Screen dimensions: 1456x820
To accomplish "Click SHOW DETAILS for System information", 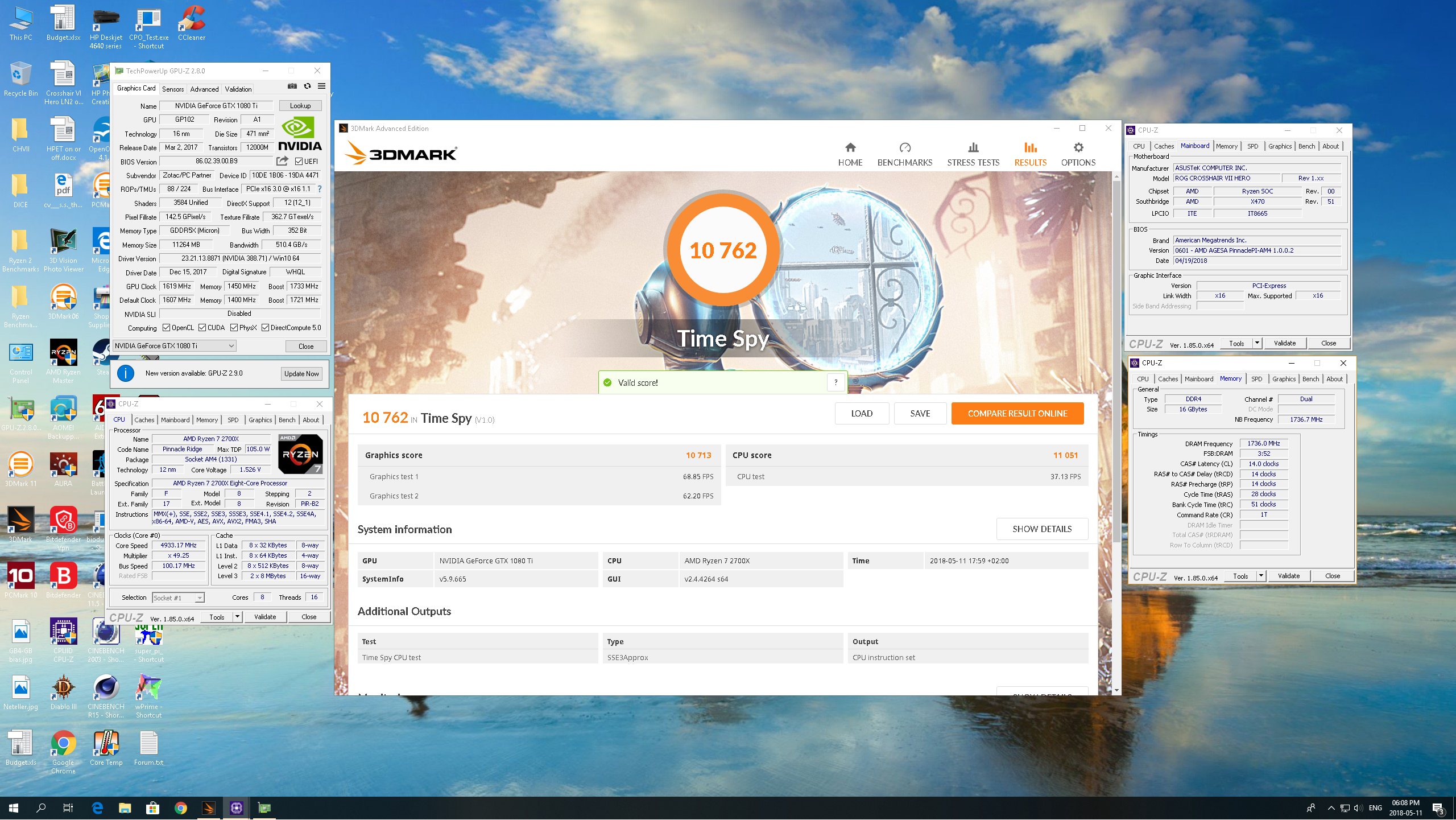I will point(1042,529).
